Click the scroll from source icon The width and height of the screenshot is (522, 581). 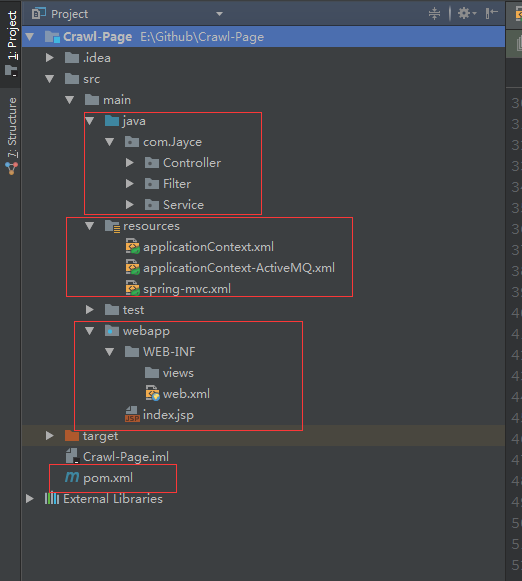tap(434, 14)
